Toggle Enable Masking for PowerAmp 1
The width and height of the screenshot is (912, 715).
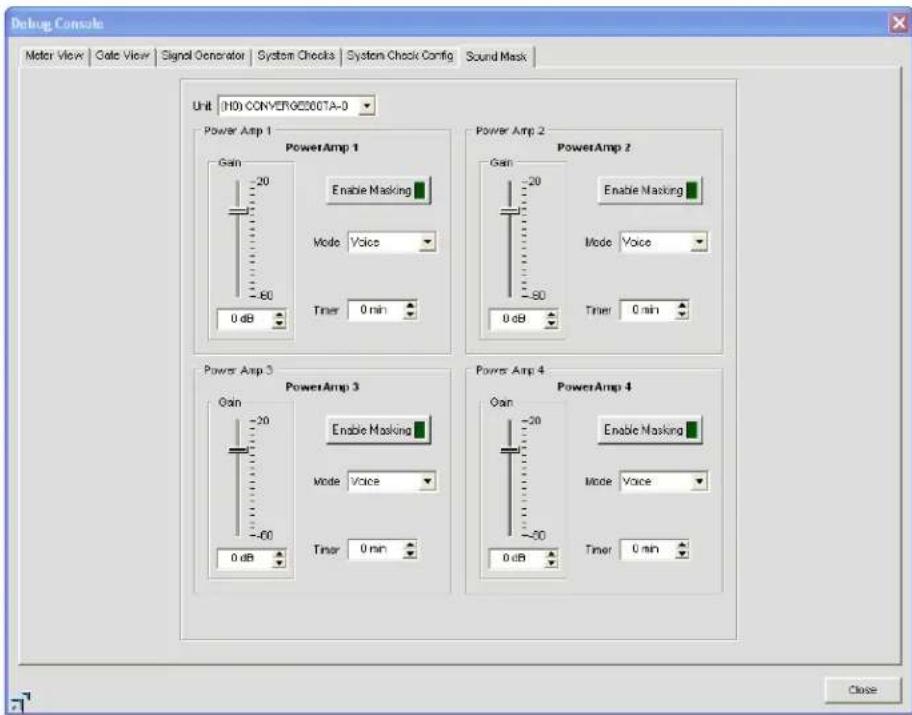click(378, 190)
